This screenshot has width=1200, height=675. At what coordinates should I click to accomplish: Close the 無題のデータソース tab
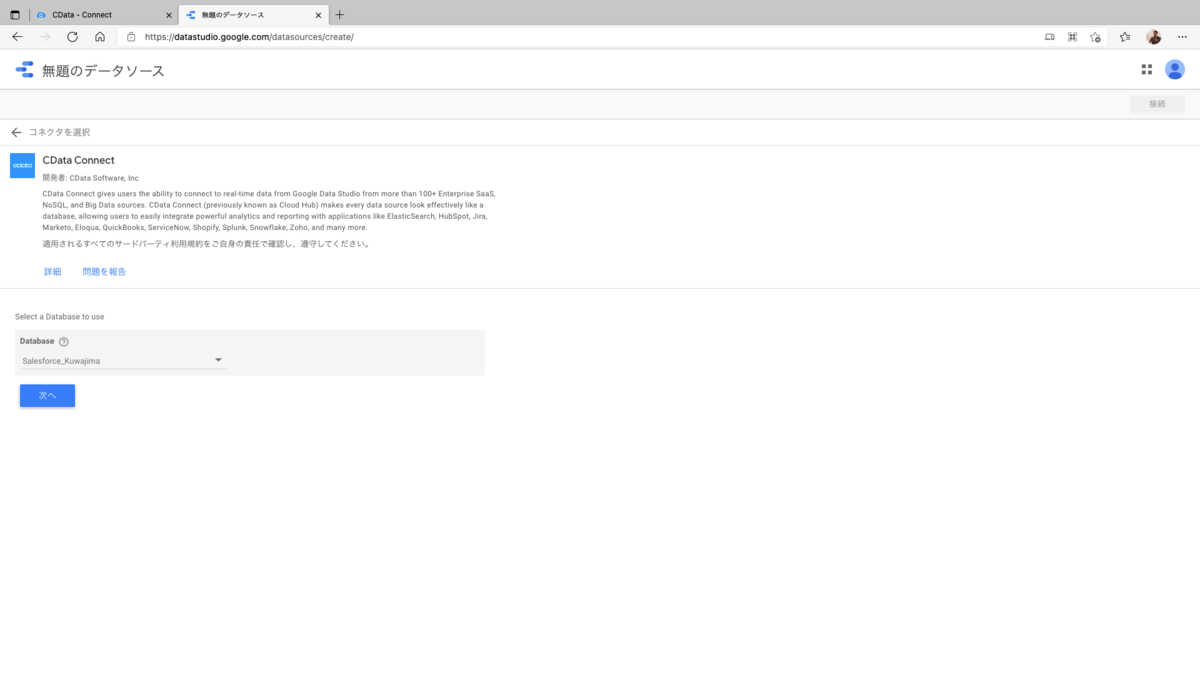click(x=318, y=15)
